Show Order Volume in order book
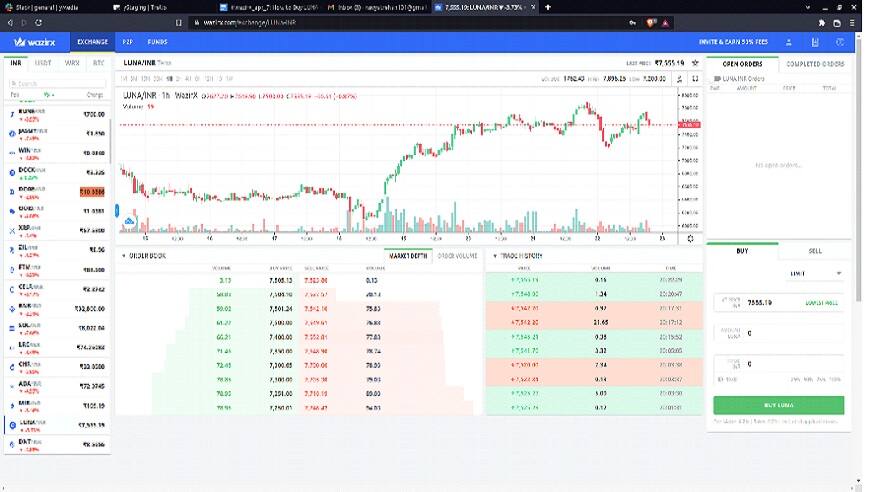Image resolution: width=875 pixels, height=492 pixels. [457, 256]
